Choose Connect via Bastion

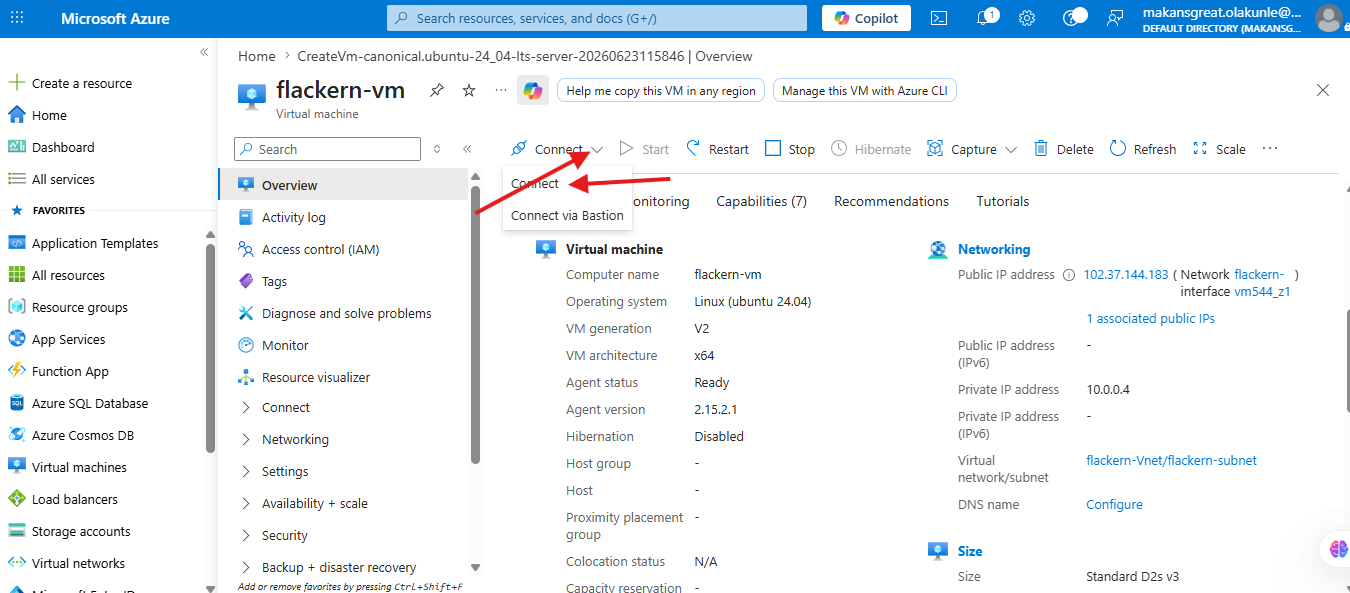click(x=567, y=215)
